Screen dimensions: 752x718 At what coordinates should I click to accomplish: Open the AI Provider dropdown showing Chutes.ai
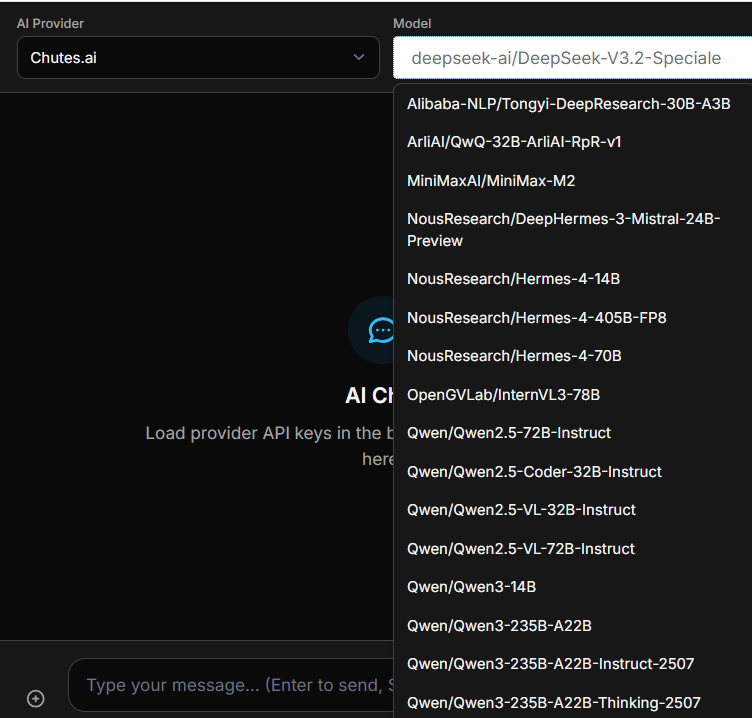pyautogui.click(x=198, y=58)
